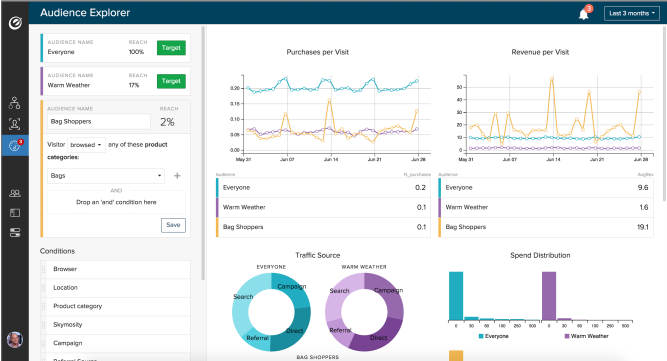667x361 pixels.
Task: Click the Audience Explorer page title
Action: (x=85, y=13)
